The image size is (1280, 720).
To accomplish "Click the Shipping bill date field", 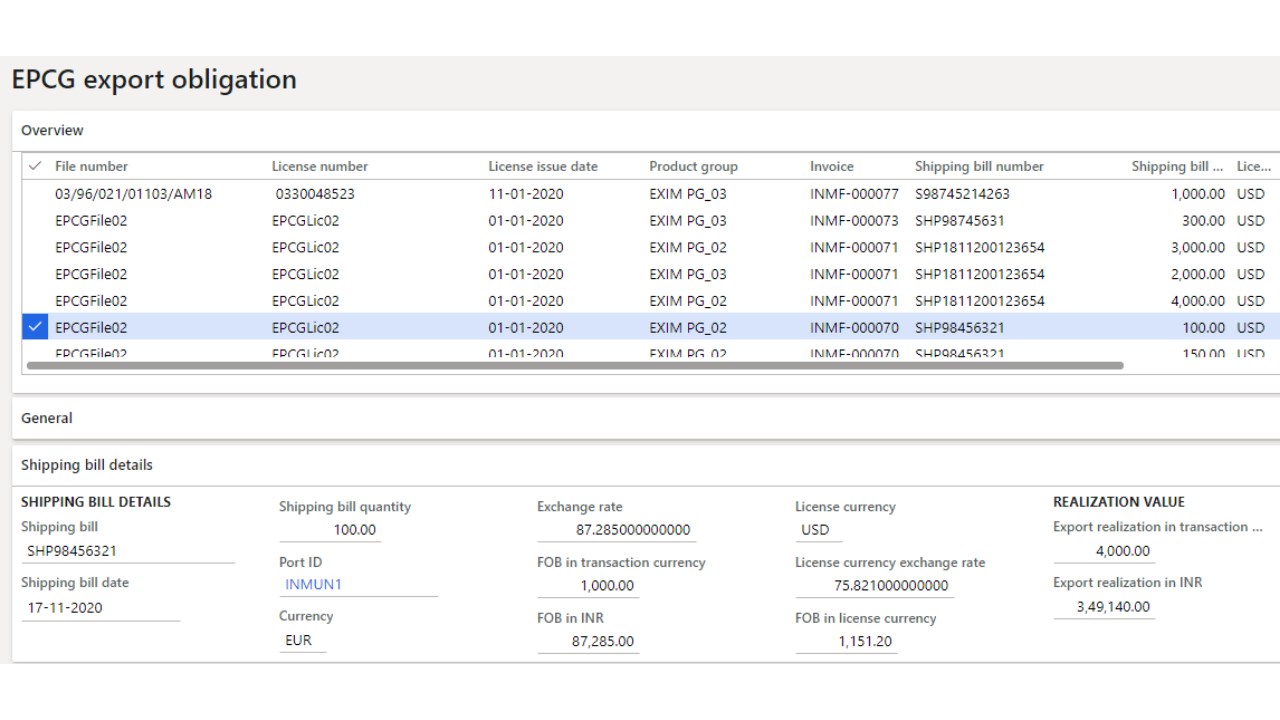I will point(100,608).
